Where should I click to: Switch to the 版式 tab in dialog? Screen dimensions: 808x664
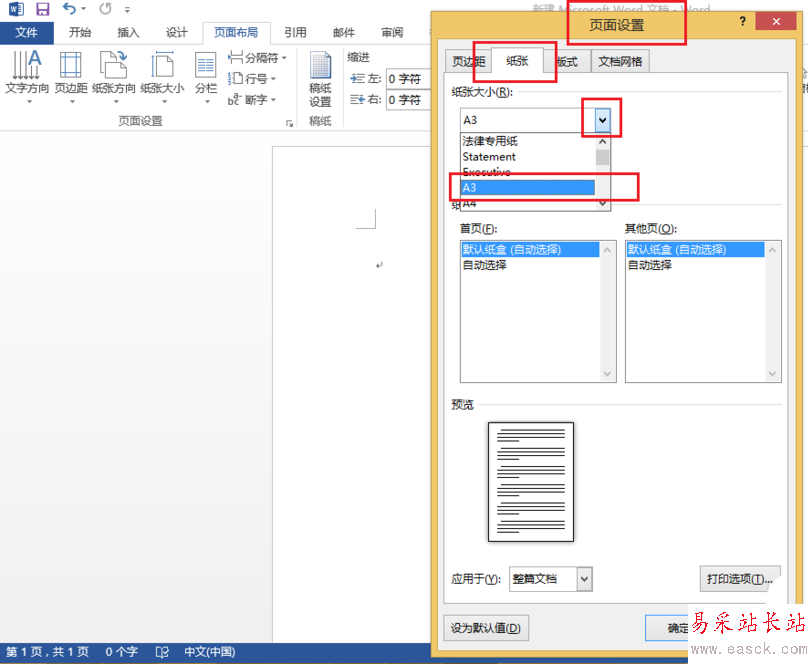(567, 62)
